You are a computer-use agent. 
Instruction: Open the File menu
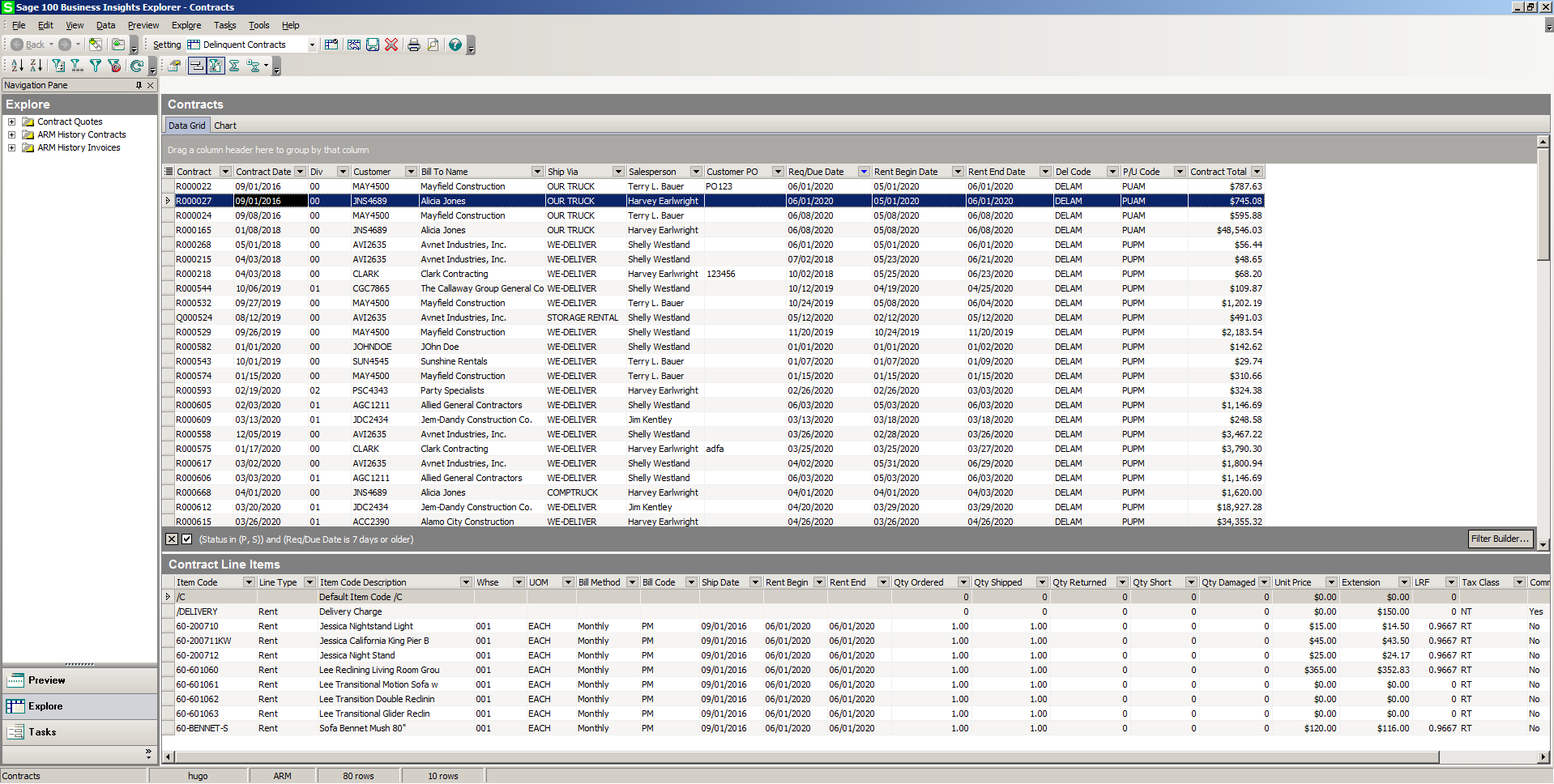pyautogui.click(x=19, y=25)
